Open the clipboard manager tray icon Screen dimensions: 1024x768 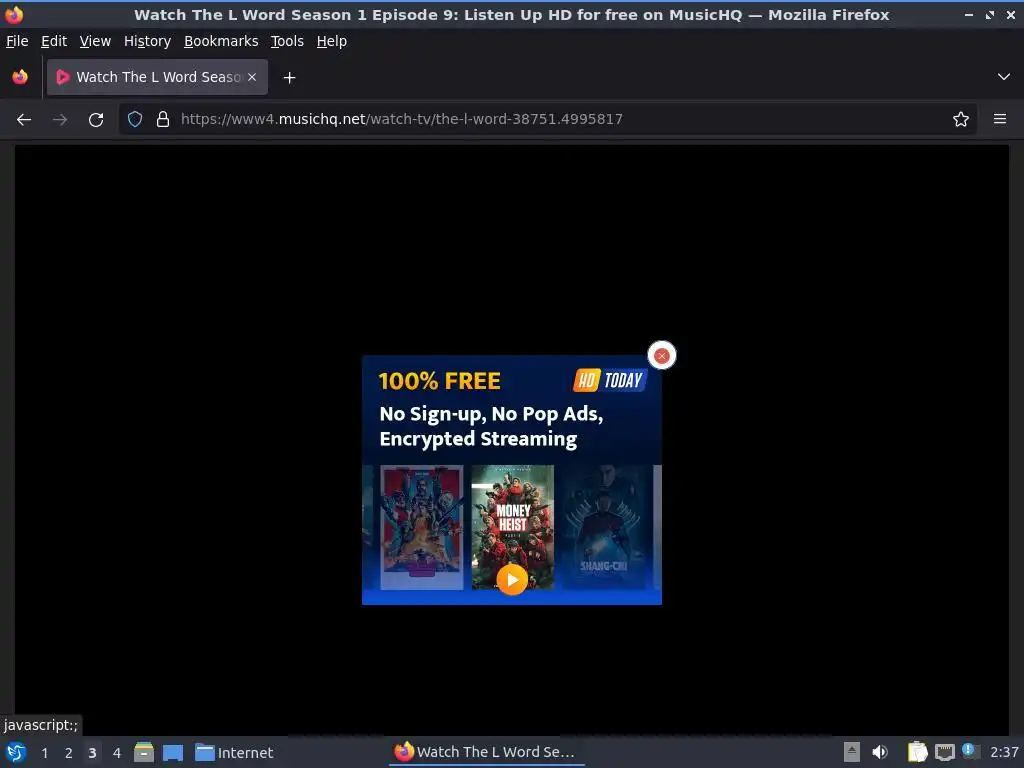click(917, 752)
